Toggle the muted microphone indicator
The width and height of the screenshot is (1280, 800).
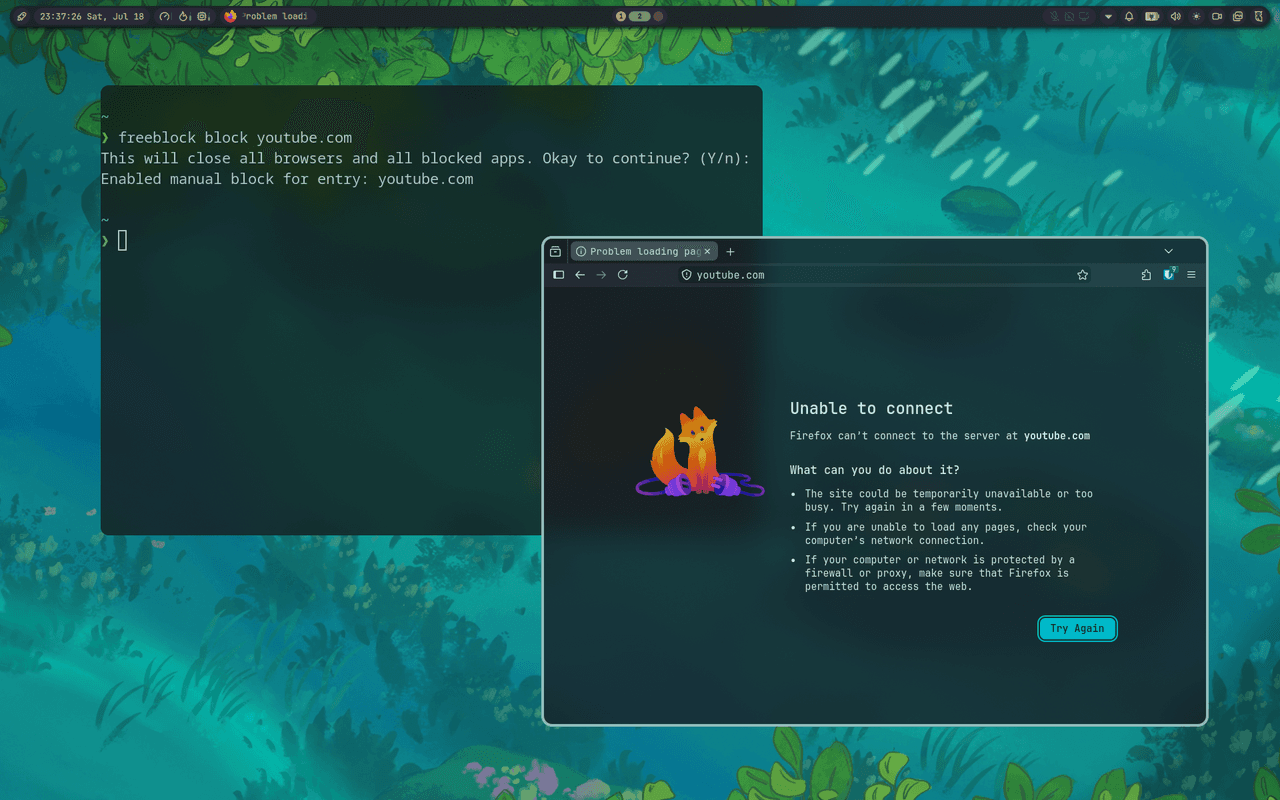tap(1054, 17)
